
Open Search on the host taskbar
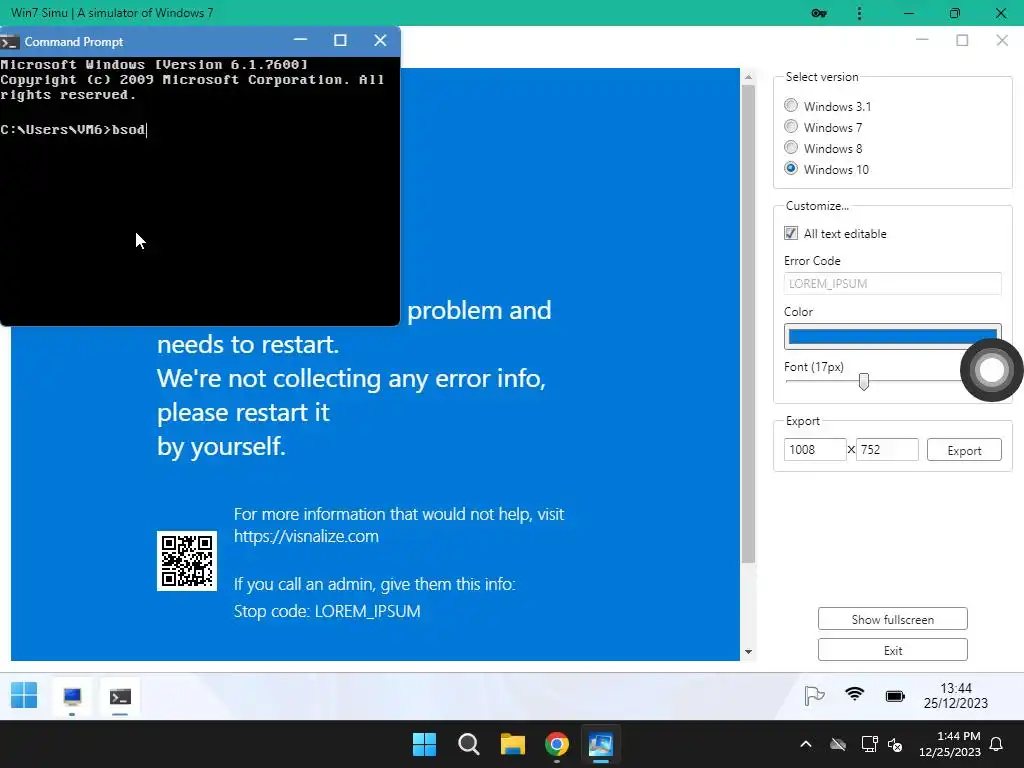(469, 744)
